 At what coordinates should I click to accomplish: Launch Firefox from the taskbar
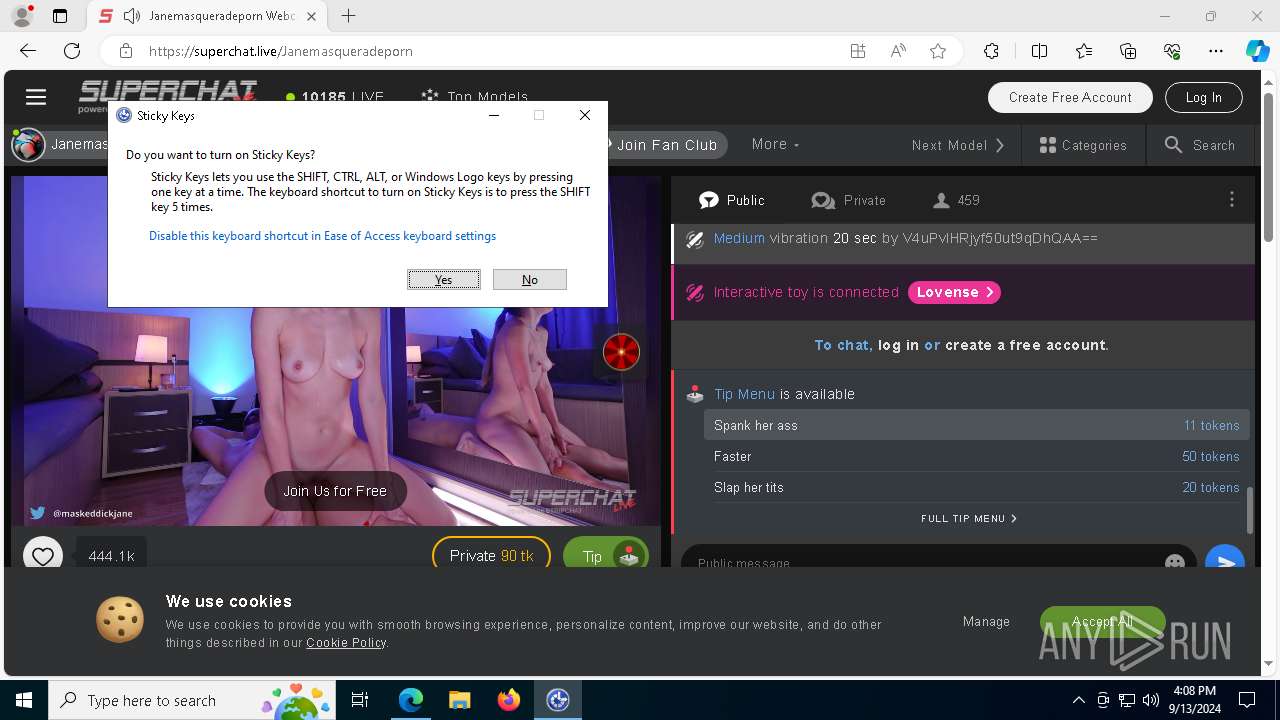click(508, 700)
